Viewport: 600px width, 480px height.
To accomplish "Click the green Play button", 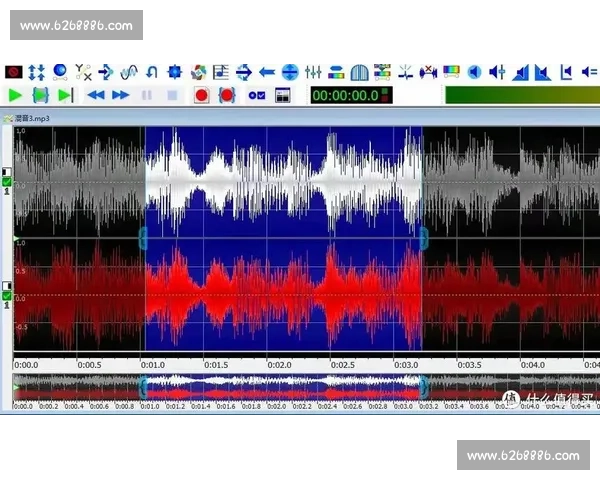I will (15, 95).
